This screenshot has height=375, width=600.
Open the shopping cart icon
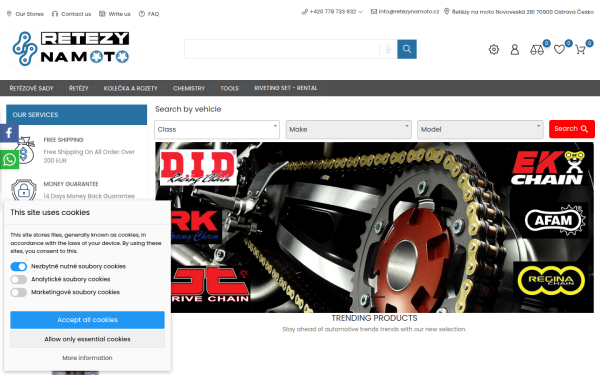[580, 50]
